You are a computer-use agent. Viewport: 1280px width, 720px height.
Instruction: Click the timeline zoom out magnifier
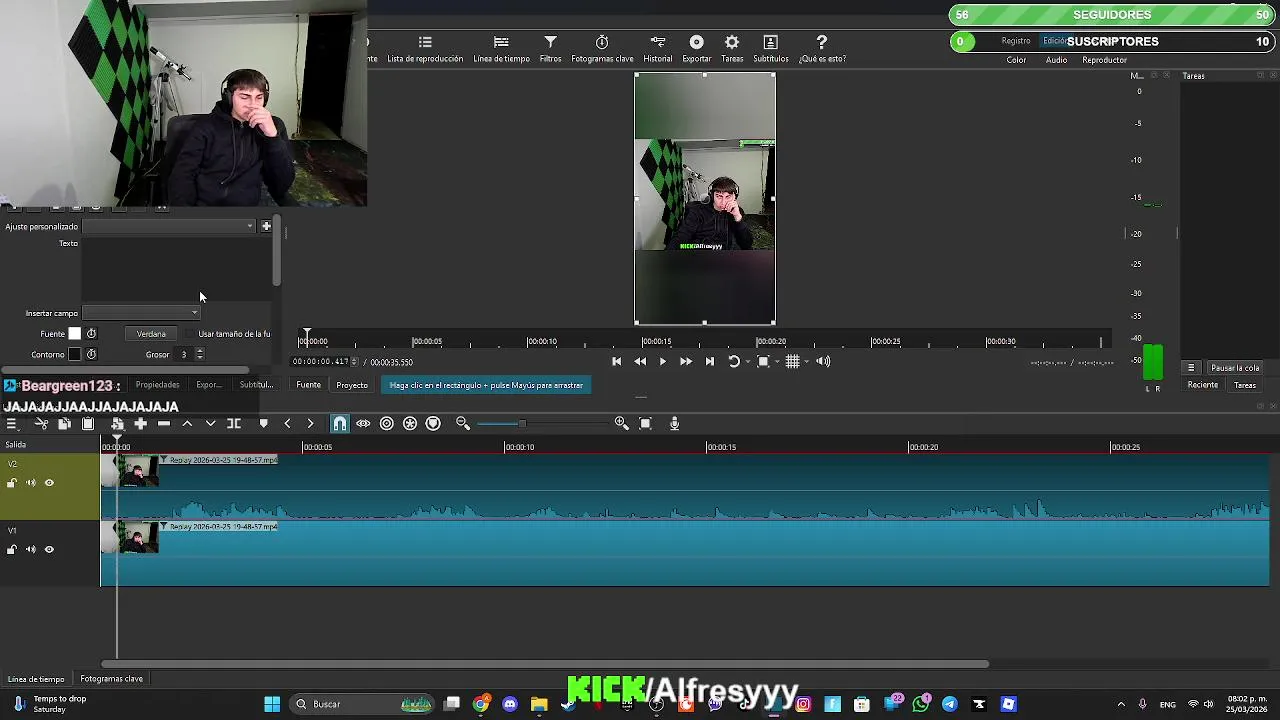463,424
